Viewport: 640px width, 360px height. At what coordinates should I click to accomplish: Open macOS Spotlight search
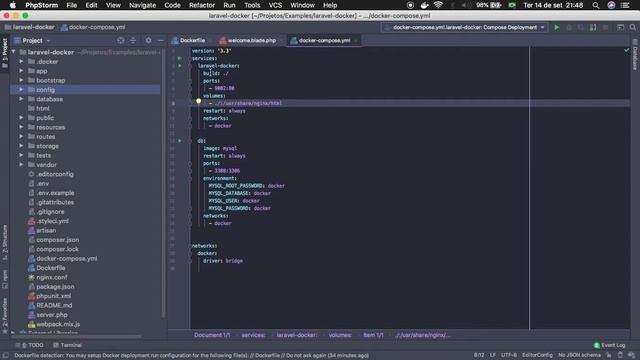click(596, 5)
